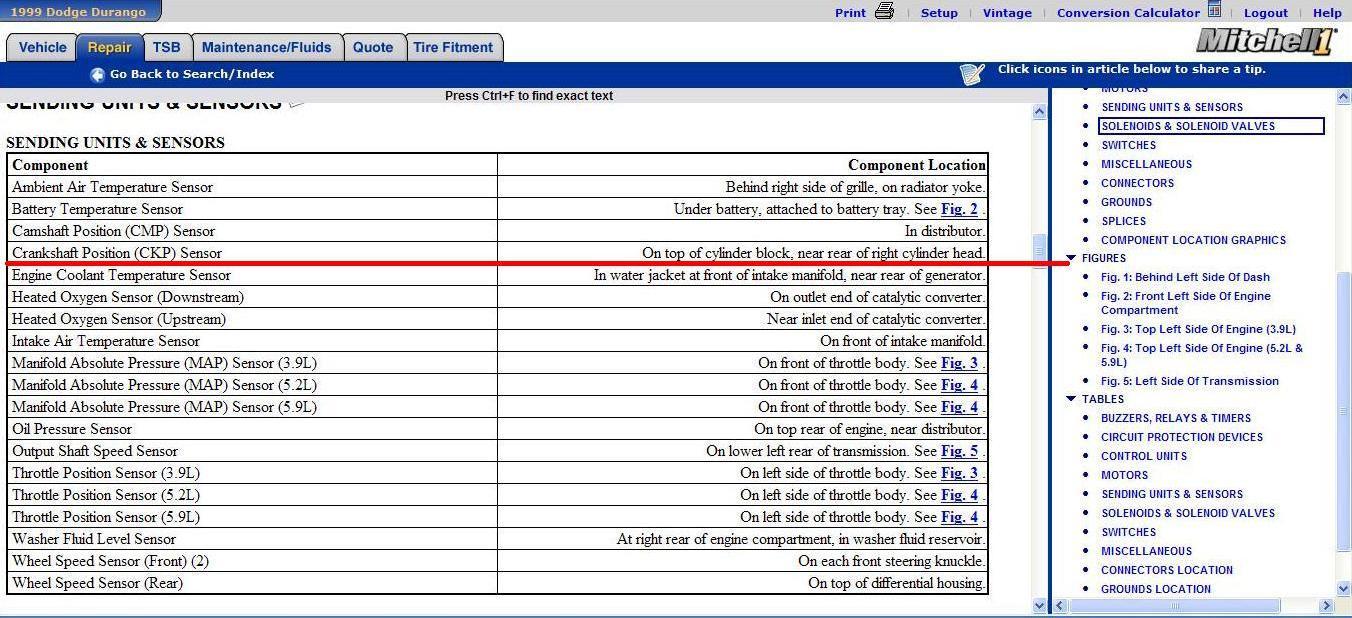Open the Maintenance/Fluids tab
This screenshot has width=1352, height=618.
[267, 47]
